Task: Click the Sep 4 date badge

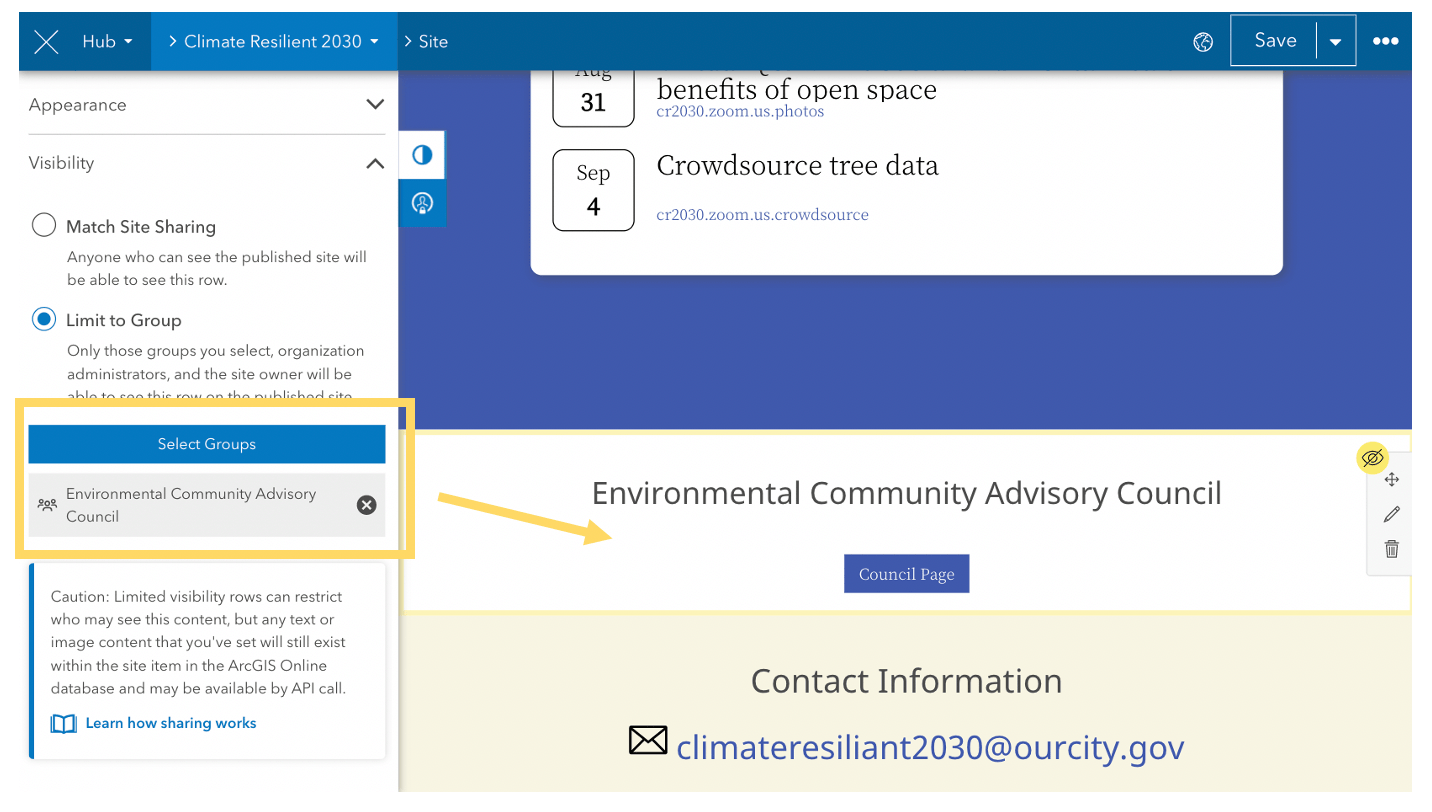Action: 593,190
